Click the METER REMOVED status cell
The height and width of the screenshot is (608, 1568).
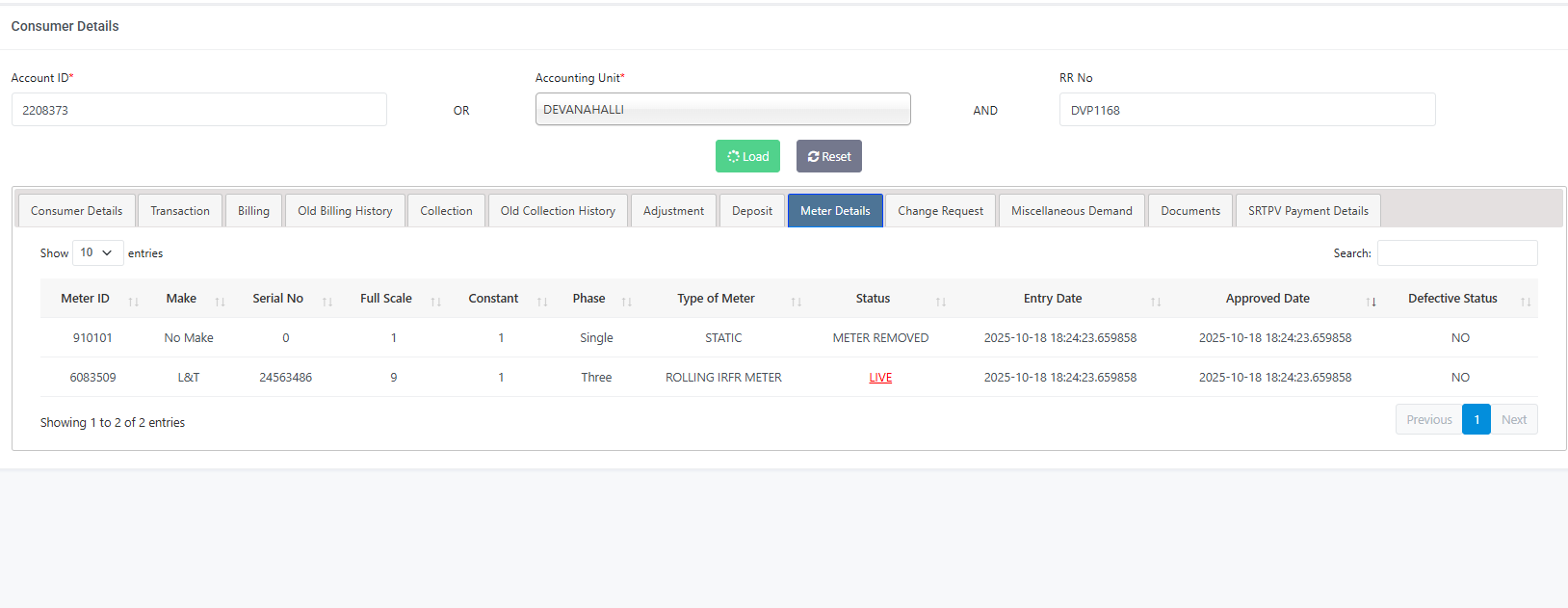click(x=880, y=338)
